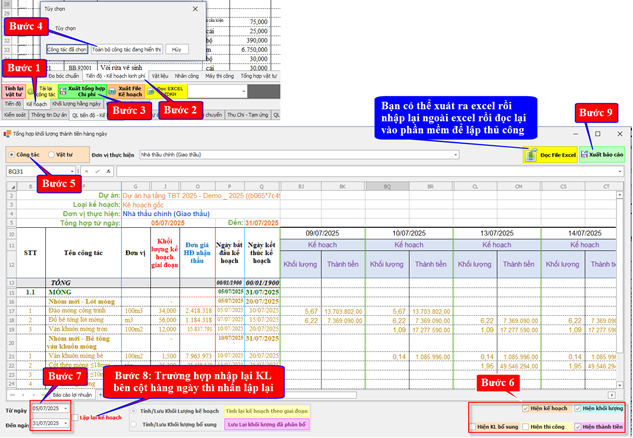Click the BQ31 cell name box
The width and height of the screenshot is (633, 438).
[30, 172]
